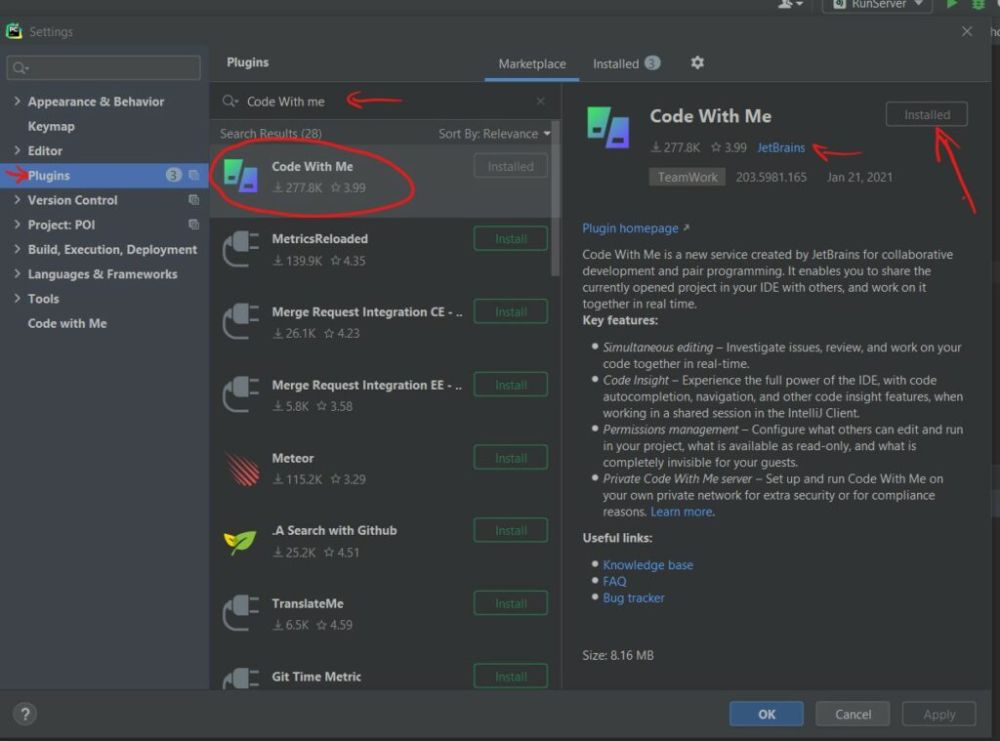Click the Installed tab count badge

click(652, 63)
